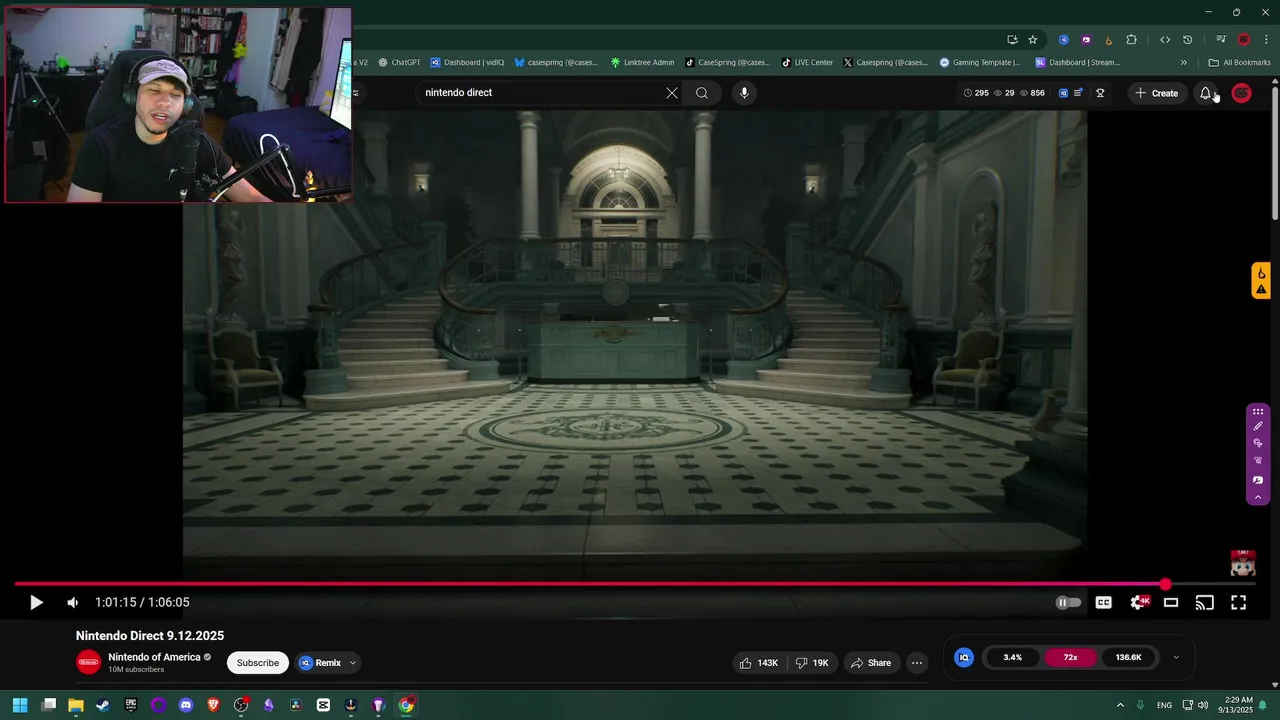Open system volume speaker icon

pyautogui.click(x=1202, y=705)
